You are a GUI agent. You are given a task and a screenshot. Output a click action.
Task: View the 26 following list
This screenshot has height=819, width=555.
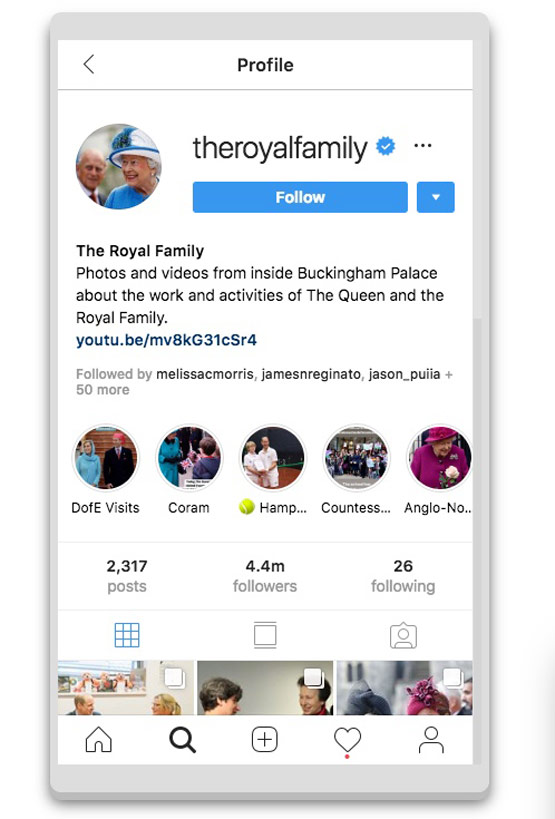click(403, 576)
